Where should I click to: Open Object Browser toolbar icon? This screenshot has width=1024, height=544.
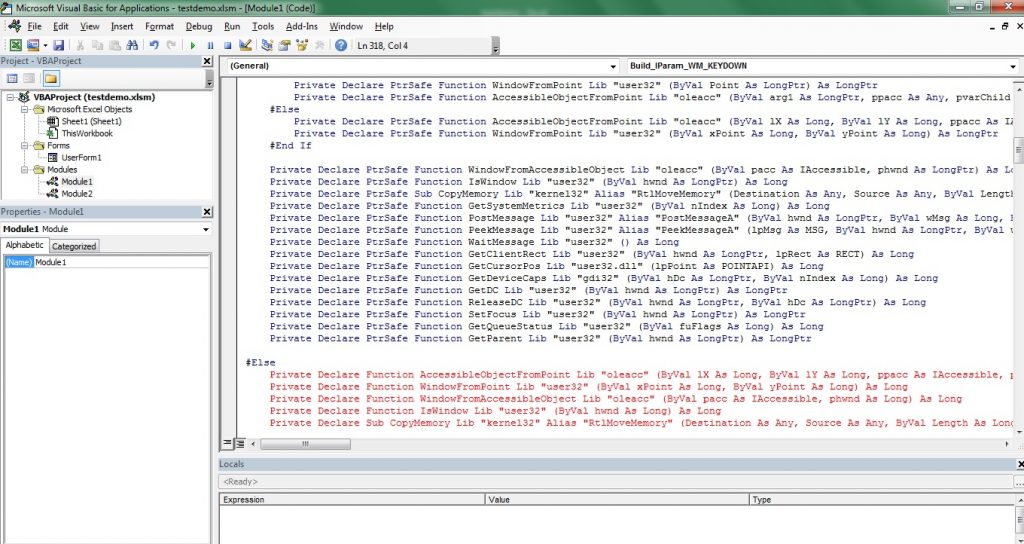pyautogui.click(x=302, y=46)
